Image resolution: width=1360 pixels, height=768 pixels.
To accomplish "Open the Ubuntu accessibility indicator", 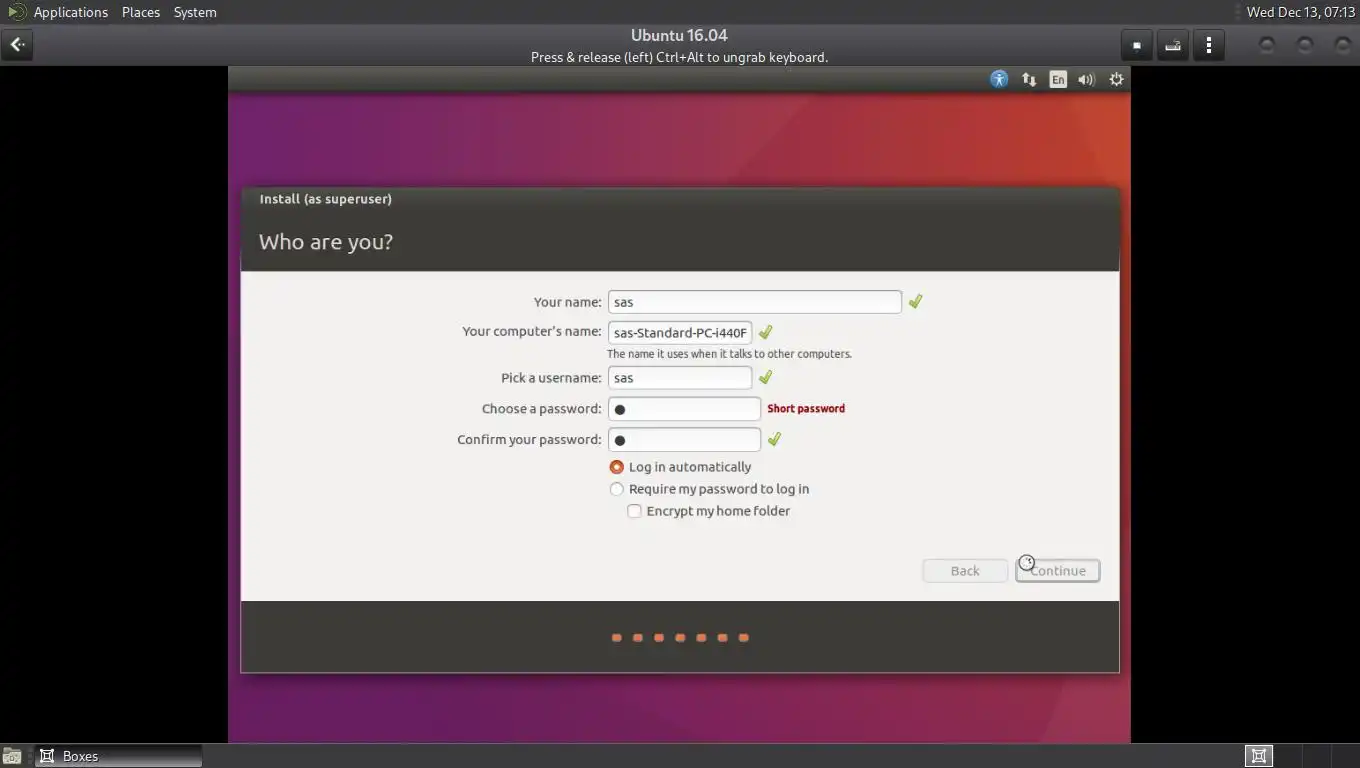I will (x=999, y=79).
